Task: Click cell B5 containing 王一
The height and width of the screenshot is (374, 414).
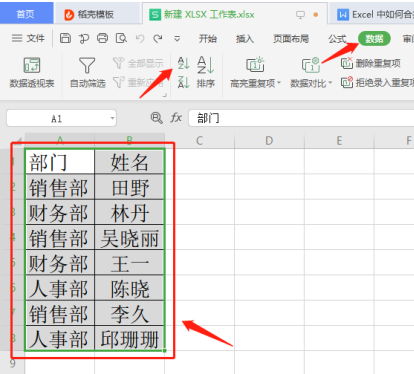Action: [x=129, y=263]
